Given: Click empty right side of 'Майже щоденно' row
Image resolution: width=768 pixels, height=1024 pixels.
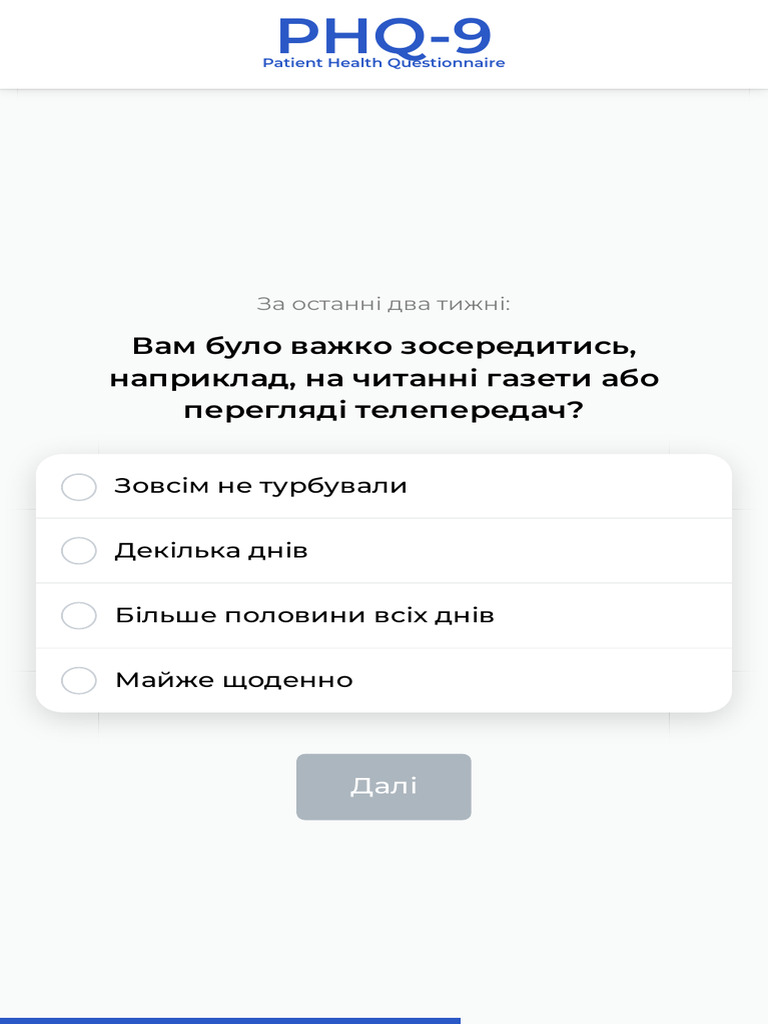Looking at the screenshot, I should click(600, 681).
